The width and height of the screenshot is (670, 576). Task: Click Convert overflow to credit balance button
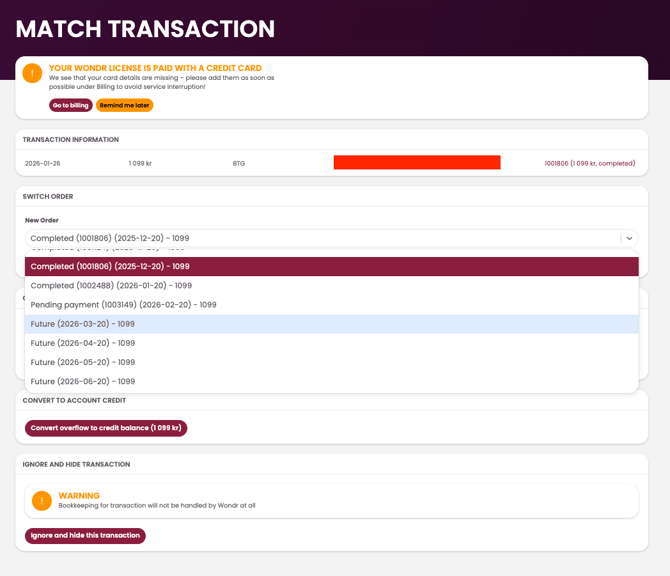(106, 428)
